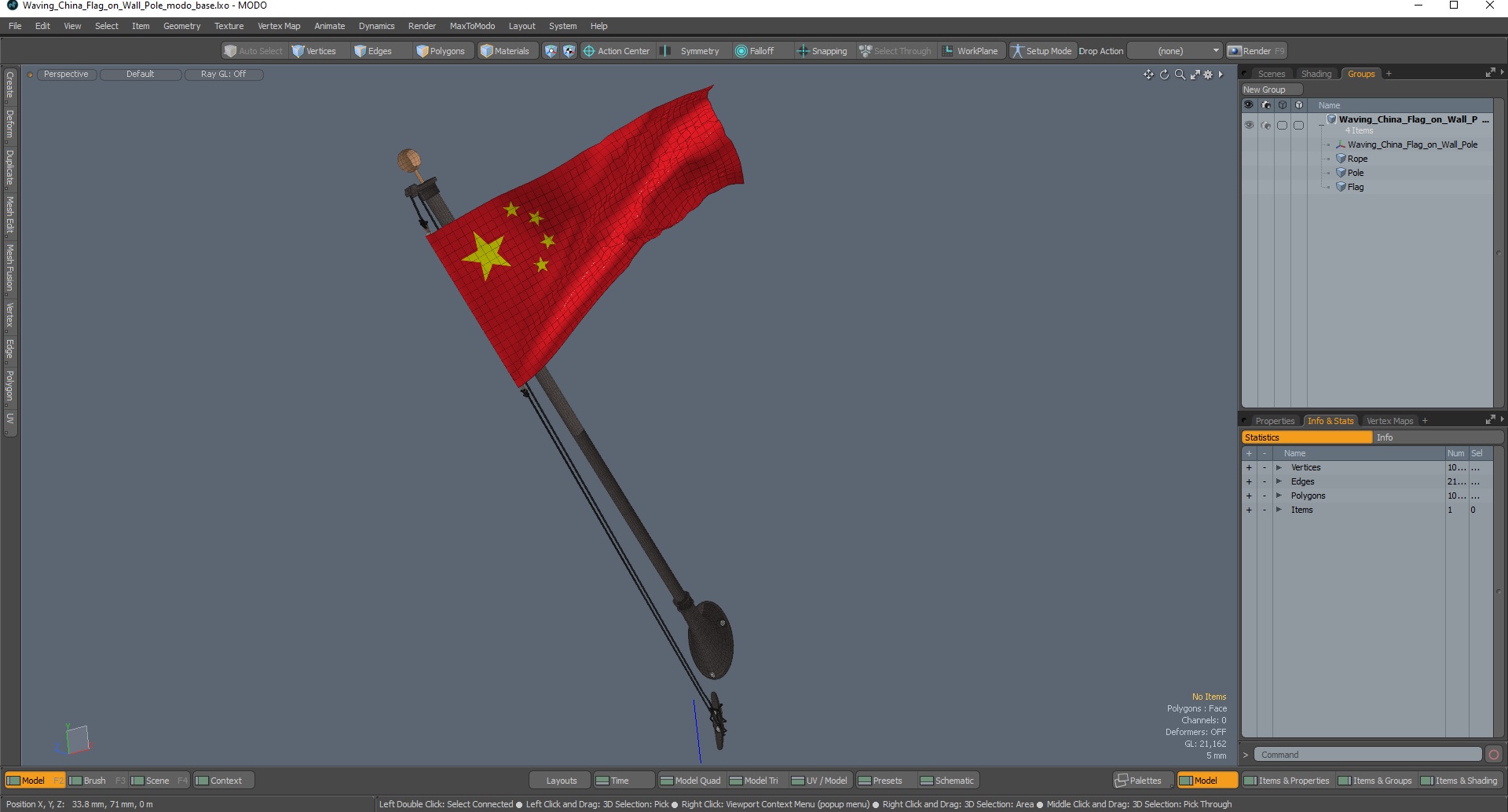Screen dimensions: 1508x812
Task: Remove Polygons from selection with minus
Action: tap(1265, 496)
